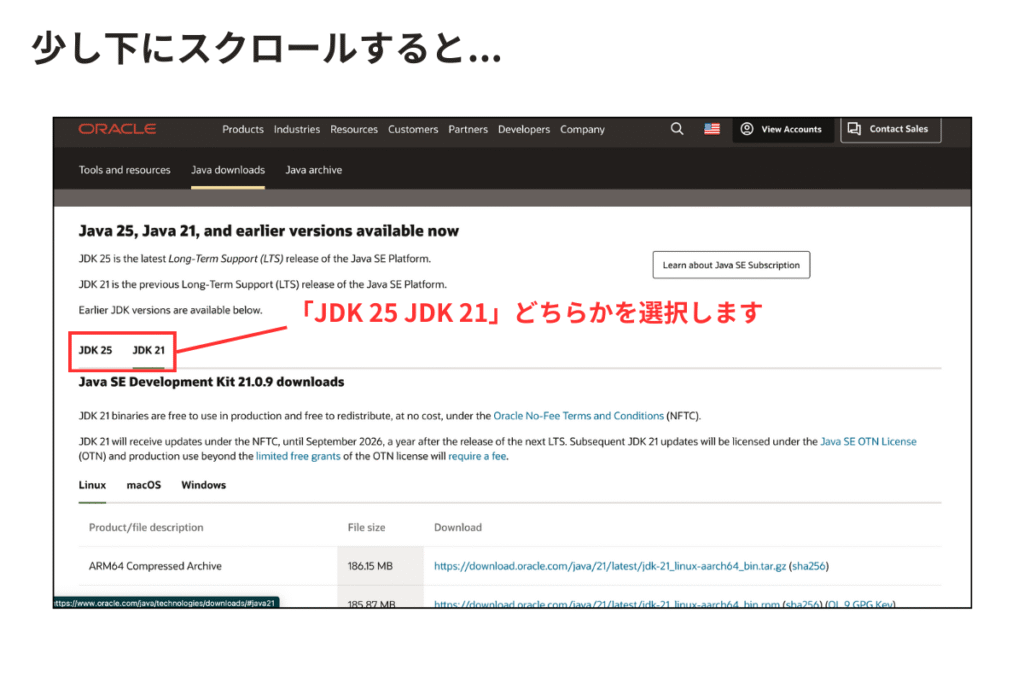Download the ARM64 Compressed Archive tar.gz link
1024x683 pixels.
(609, 566)
